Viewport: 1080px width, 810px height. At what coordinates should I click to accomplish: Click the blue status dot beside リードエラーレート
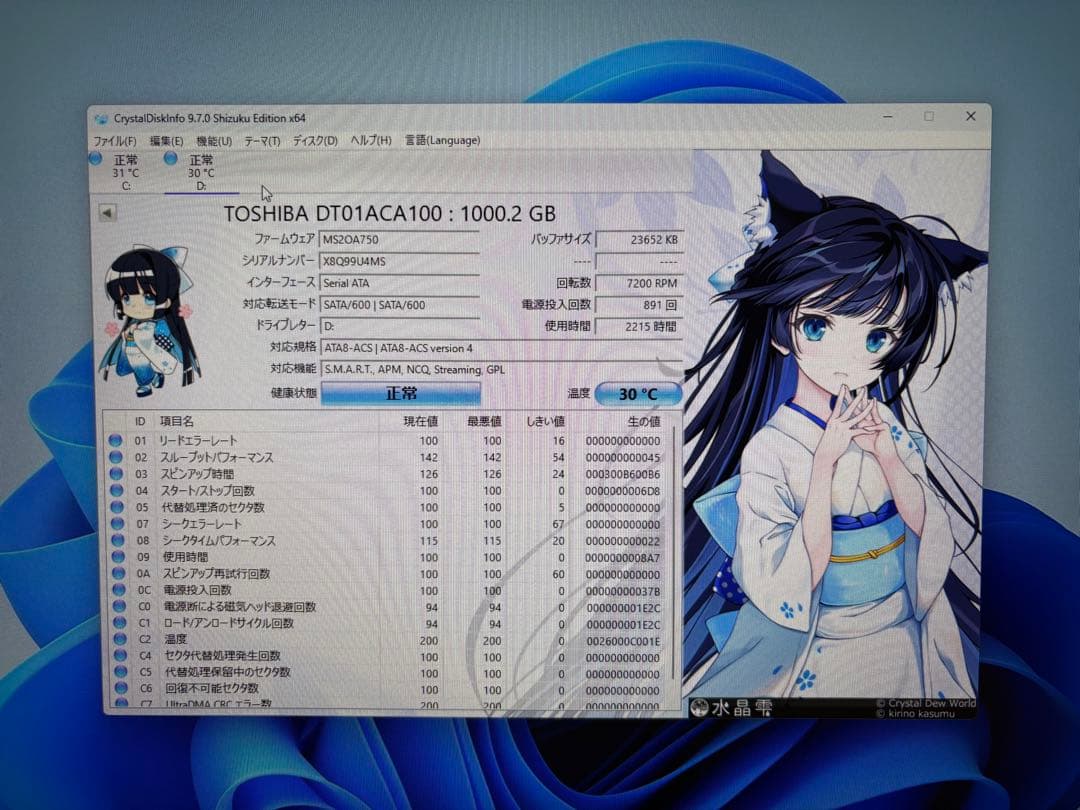115,439
